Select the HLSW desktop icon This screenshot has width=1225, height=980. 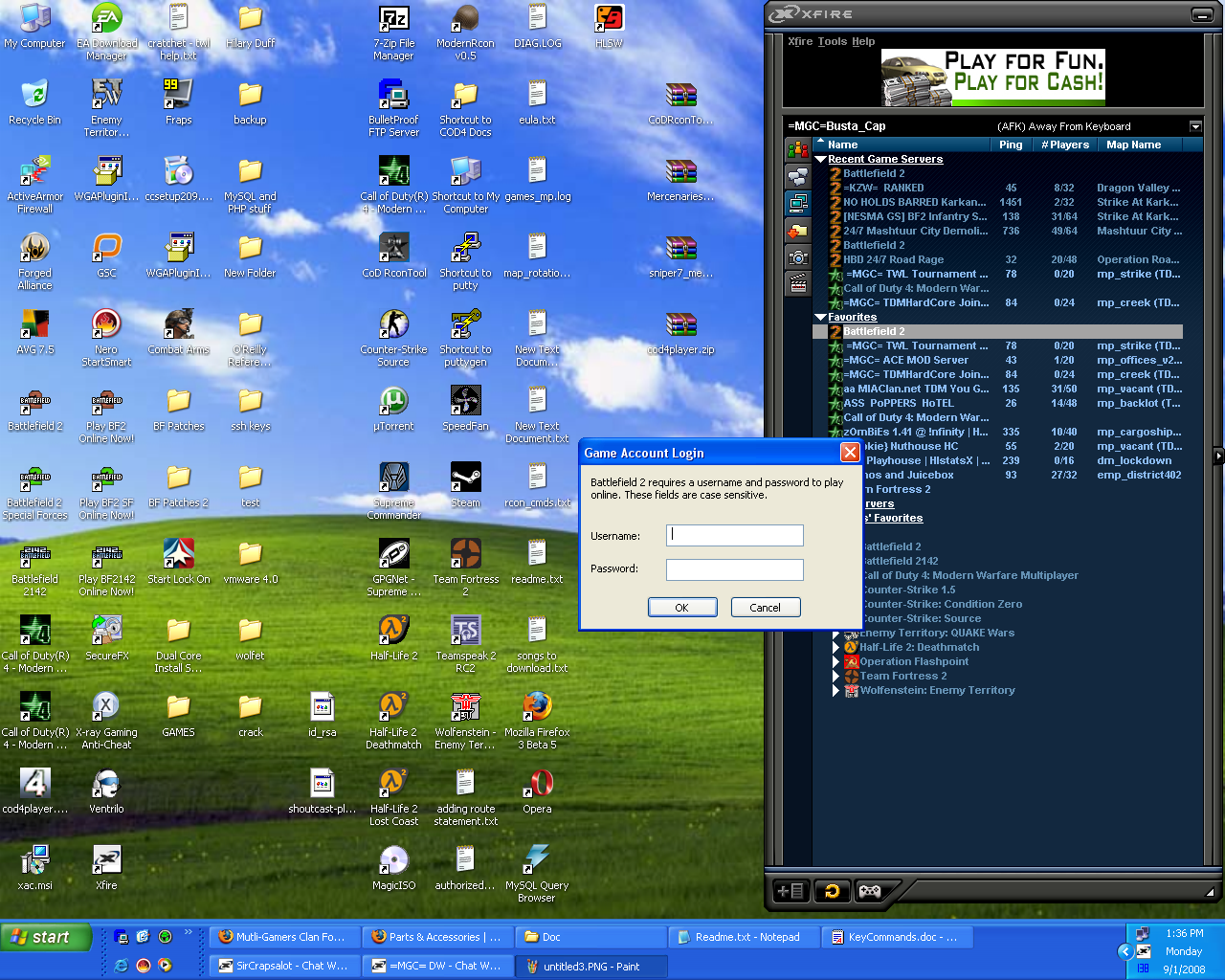pyautogui.click(x=609, y=26)
